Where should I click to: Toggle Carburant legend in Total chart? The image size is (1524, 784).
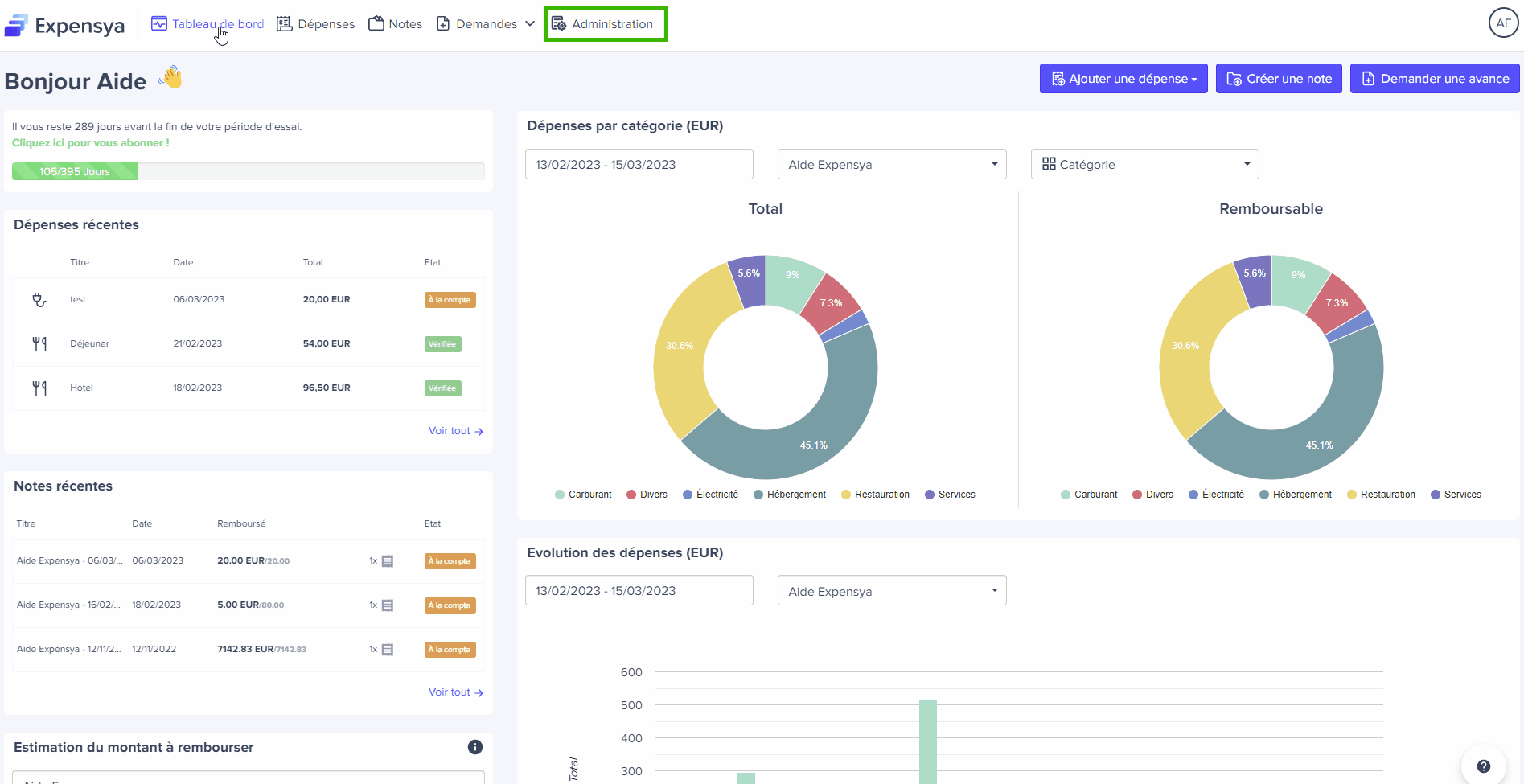[x=583, y=495]
